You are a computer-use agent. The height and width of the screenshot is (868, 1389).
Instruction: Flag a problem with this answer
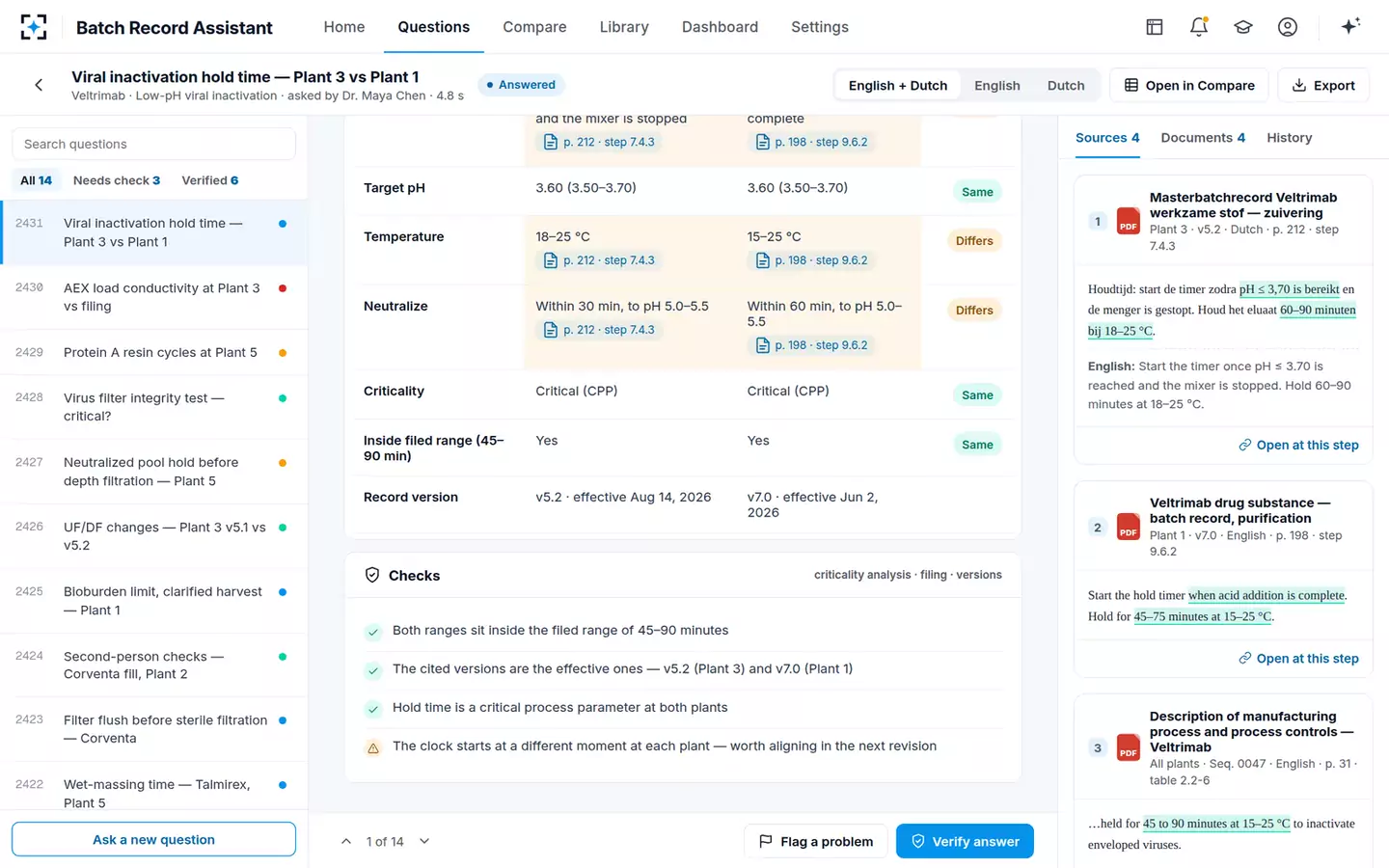[x=816, y=841]
